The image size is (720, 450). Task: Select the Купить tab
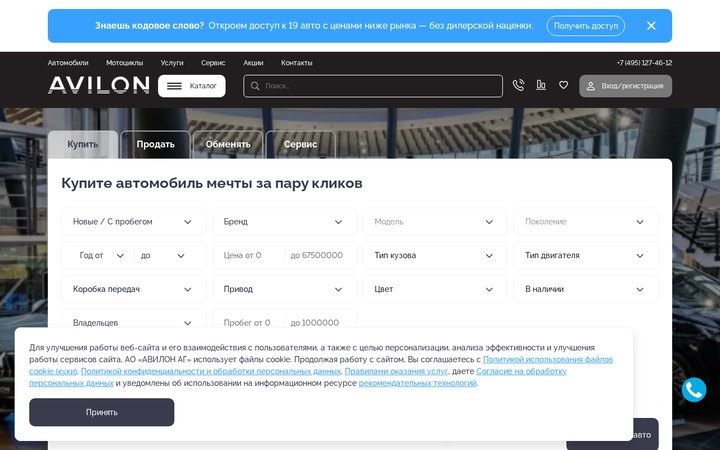click(83, 145)
